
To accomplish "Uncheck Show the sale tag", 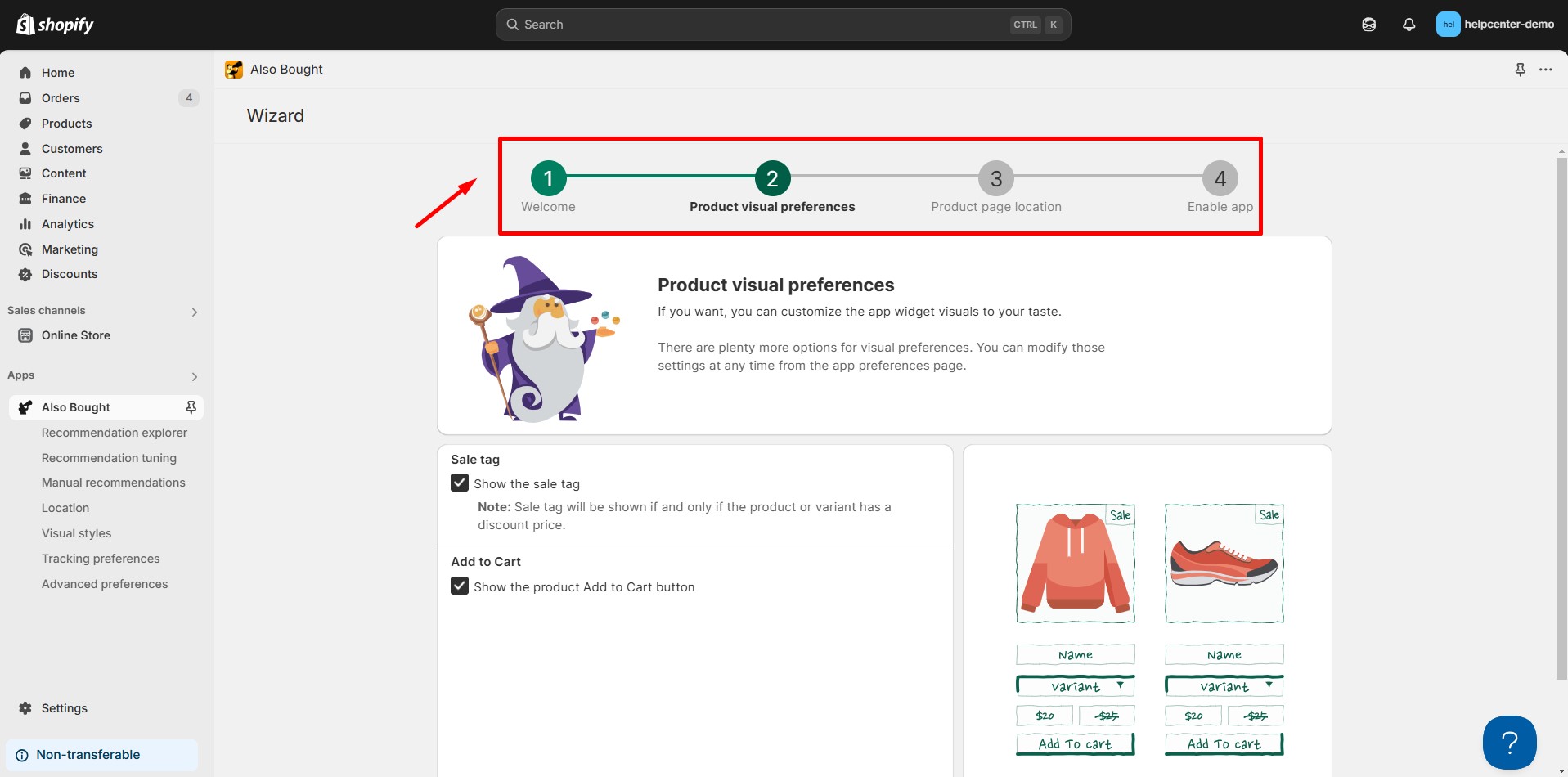I will [x=460, y=483].
